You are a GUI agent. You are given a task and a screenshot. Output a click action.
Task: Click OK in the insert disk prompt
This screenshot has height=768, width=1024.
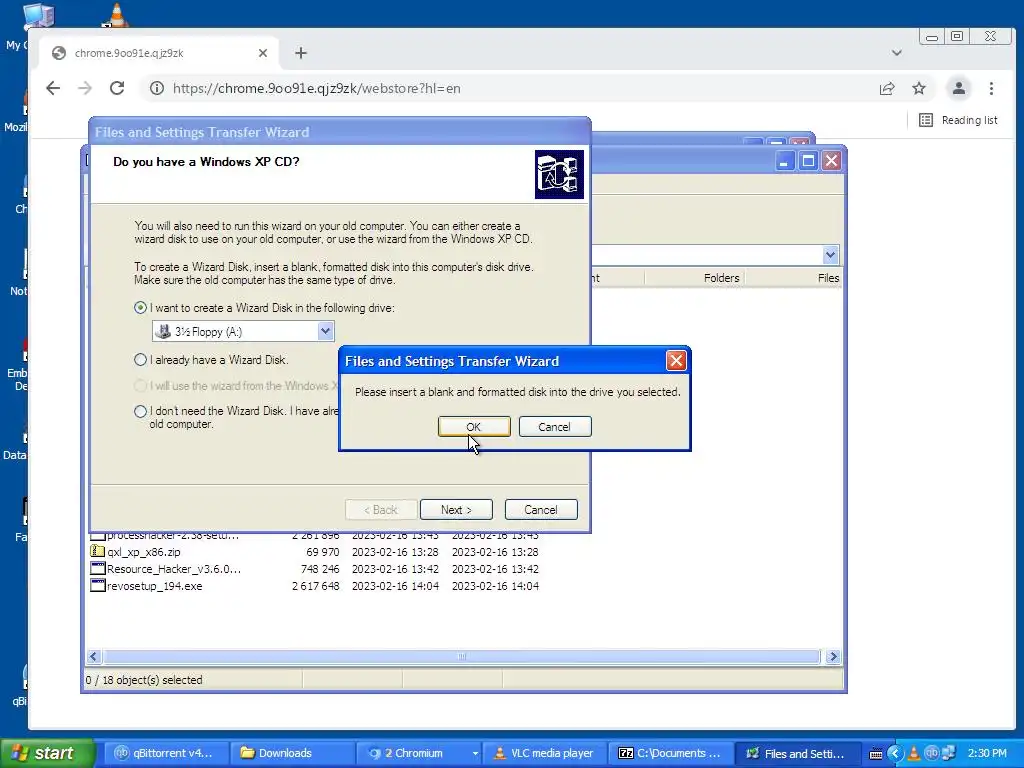coord(474,426)
